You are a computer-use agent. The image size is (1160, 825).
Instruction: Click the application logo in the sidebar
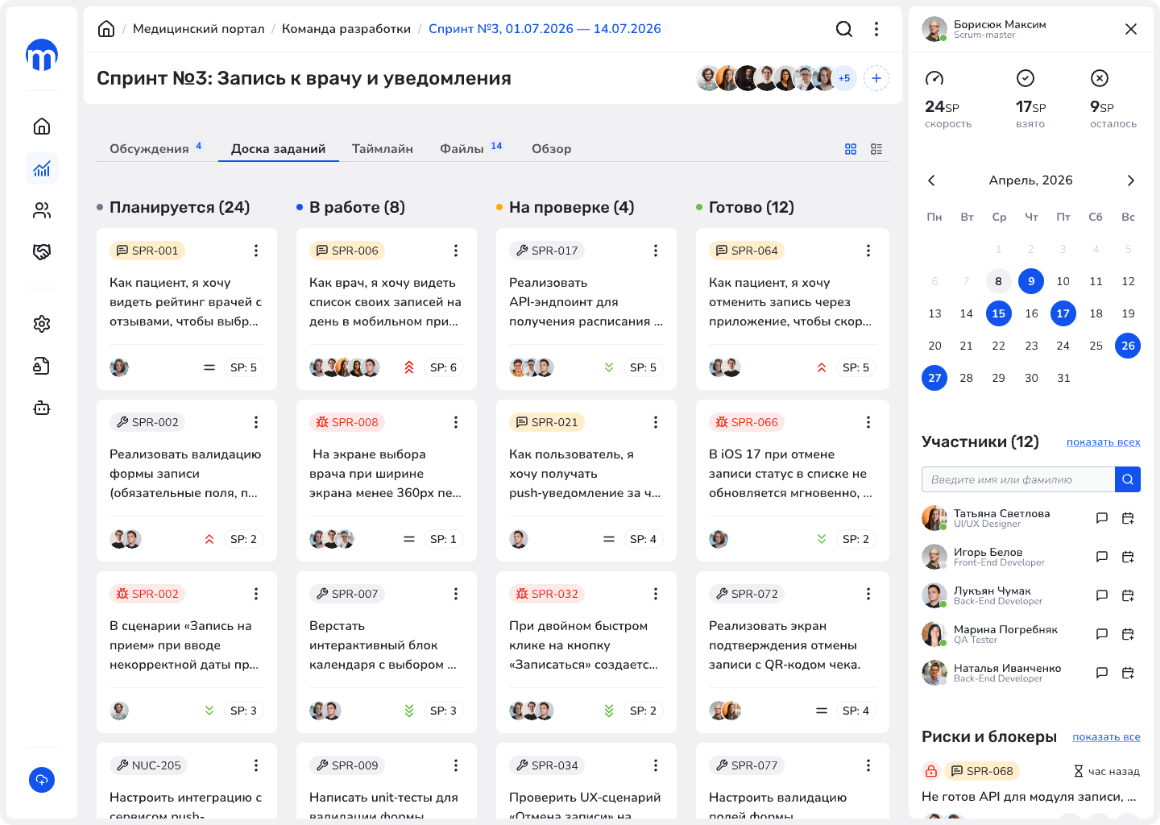[41, 55]
